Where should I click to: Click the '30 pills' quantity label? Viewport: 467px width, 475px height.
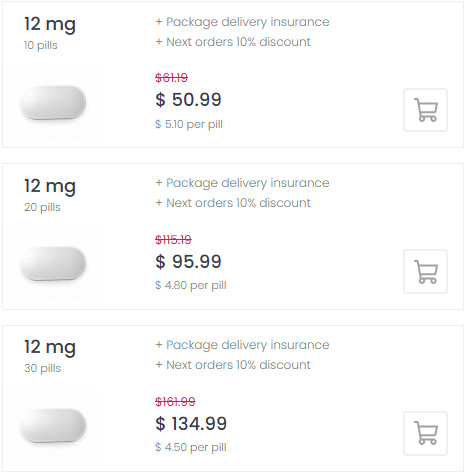point(42,368)
